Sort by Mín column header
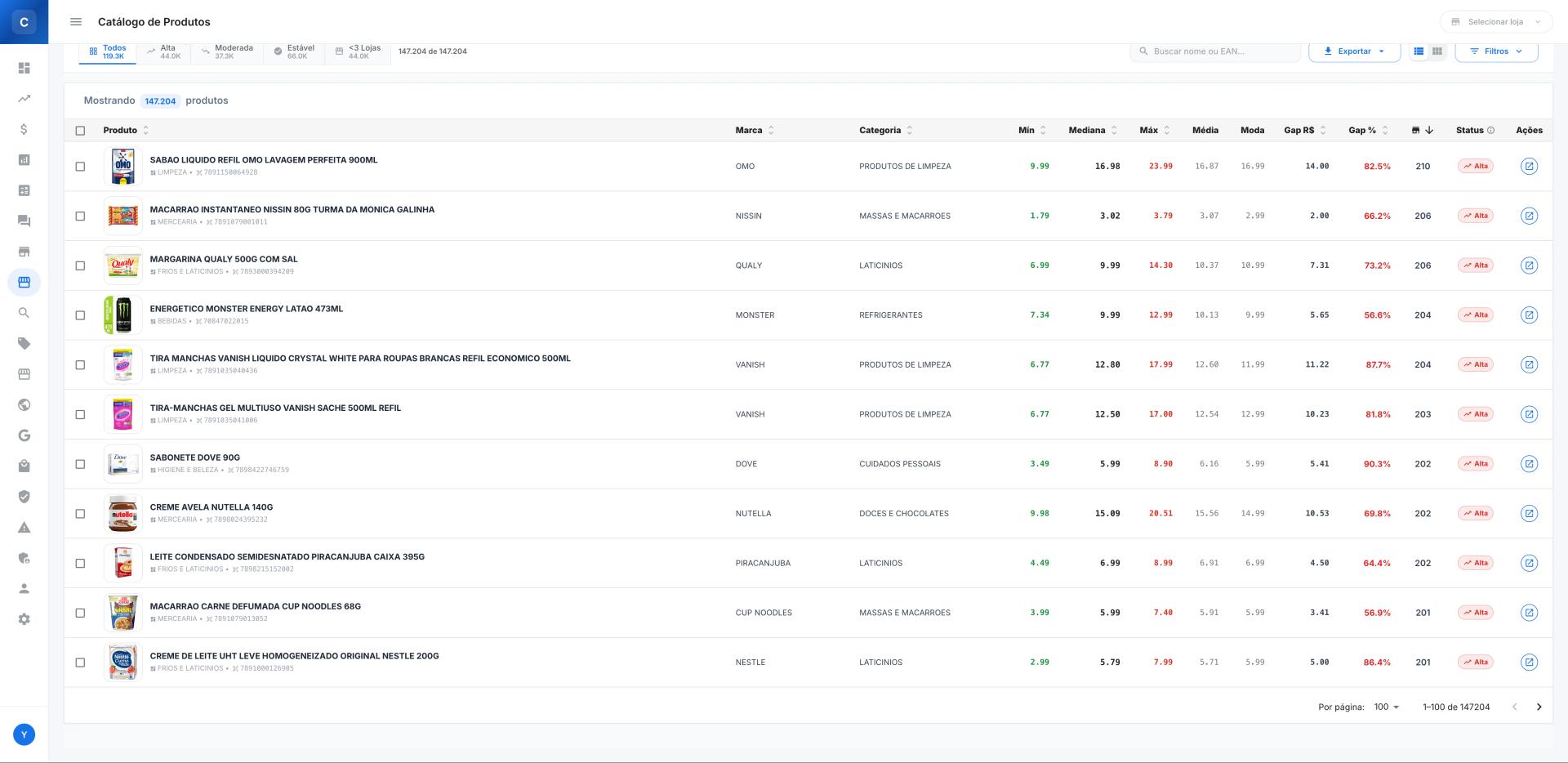 point(1032,131)
